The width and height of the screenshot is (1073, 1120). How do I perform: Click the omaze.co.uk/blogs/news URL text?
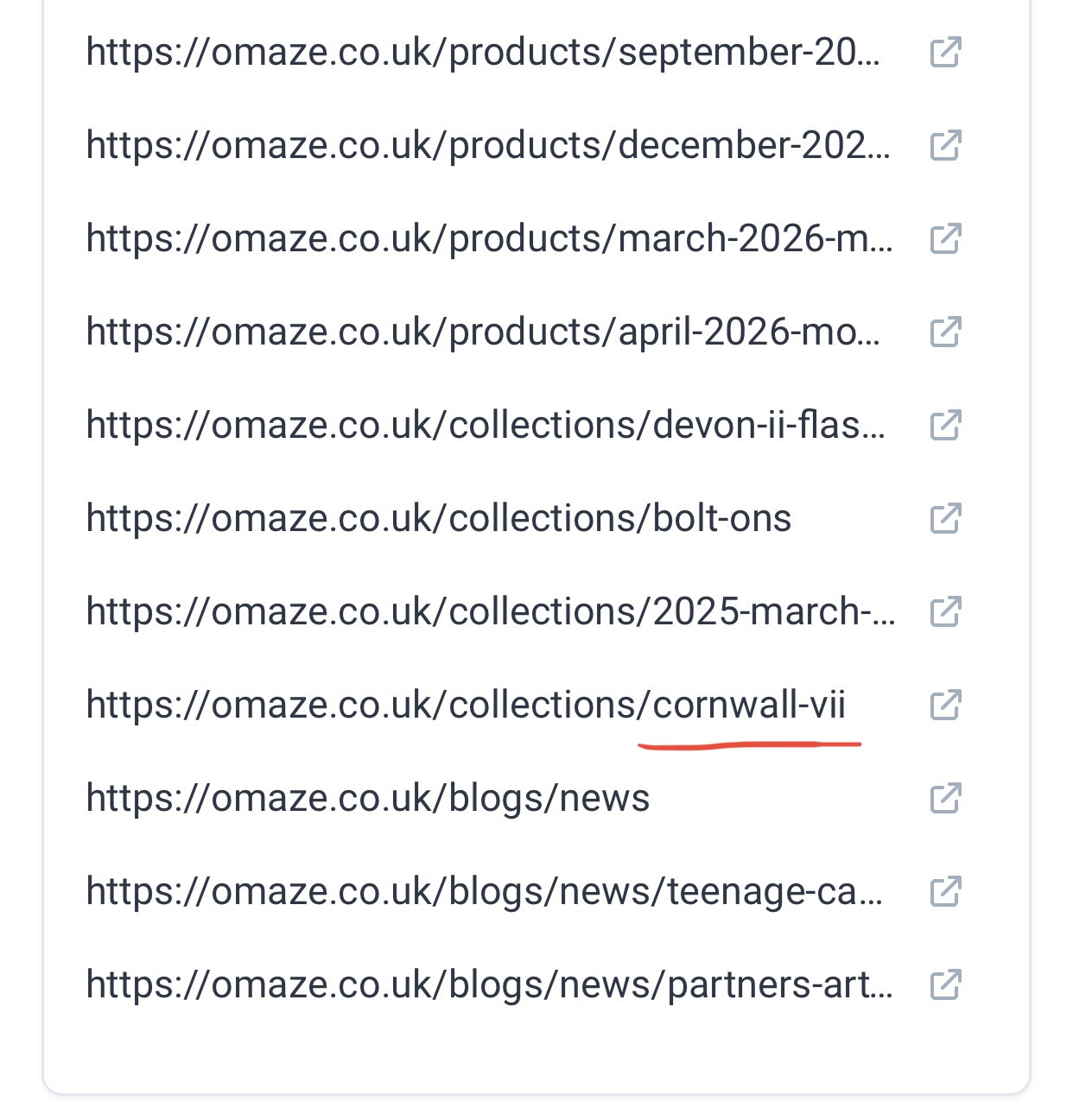(367, 799)
